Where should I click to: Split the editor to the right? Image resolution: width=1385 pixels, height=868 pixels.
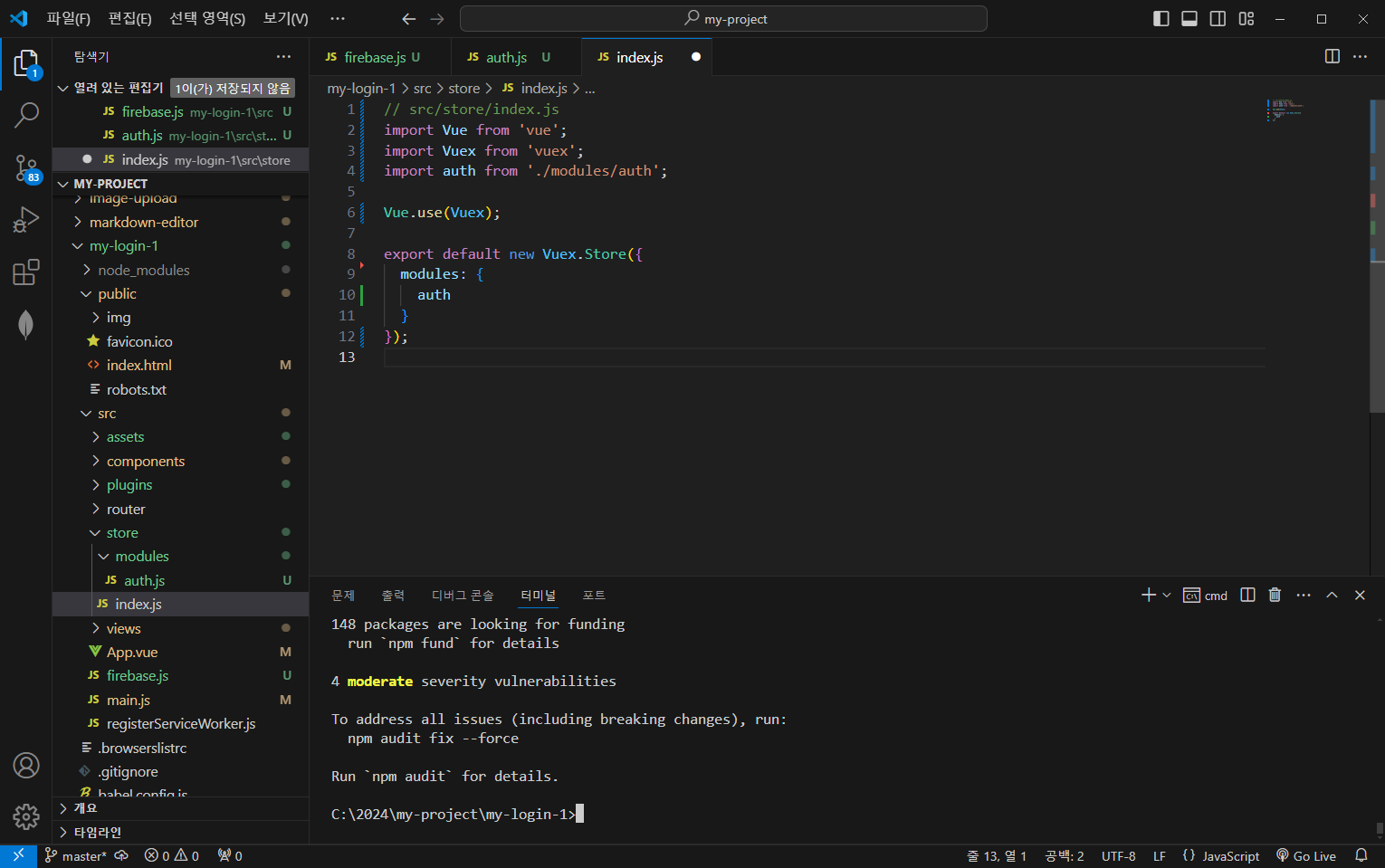point(1332,56)
